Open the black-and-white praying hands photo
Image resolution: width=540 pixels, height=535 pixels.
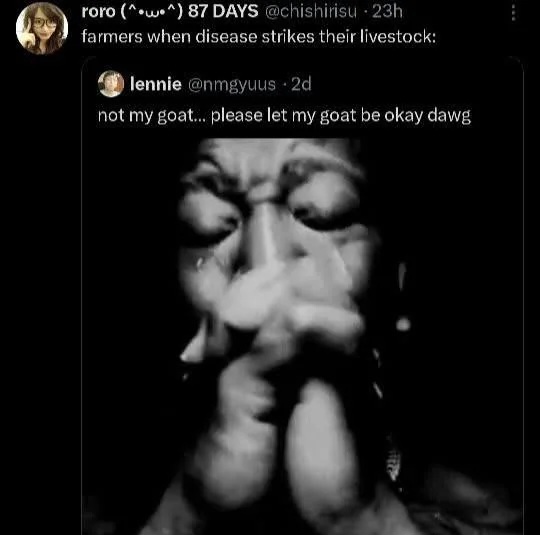[302, 336]
